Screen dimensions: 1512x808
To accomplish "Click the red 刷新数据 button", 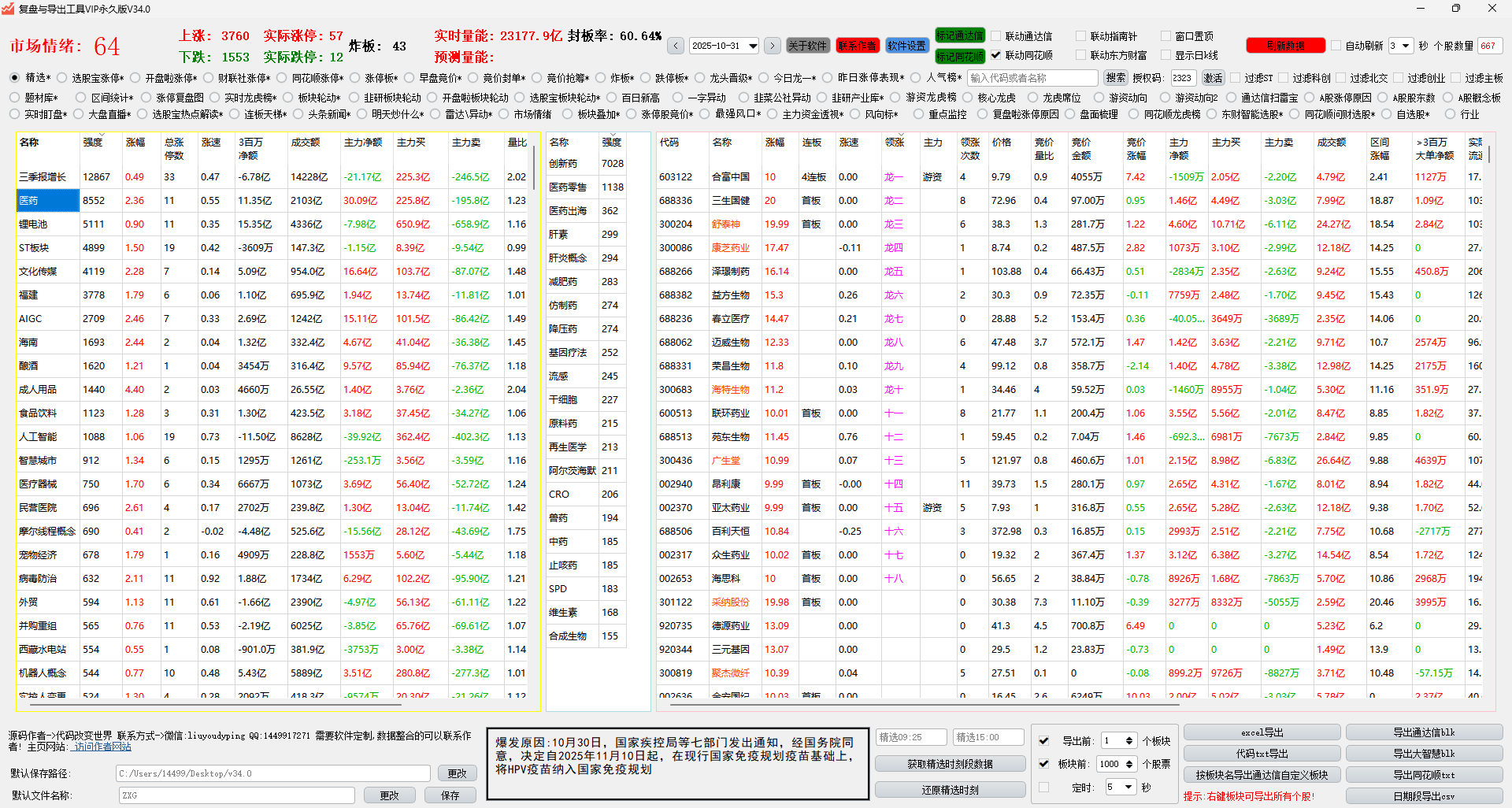I will pyautogui.click(x=1285, y=46).
